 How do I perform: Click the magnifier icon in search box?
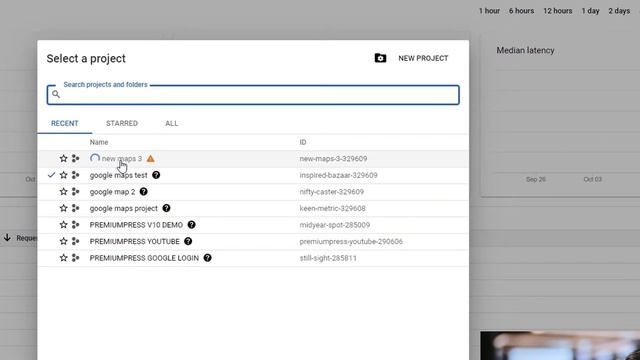56,94
